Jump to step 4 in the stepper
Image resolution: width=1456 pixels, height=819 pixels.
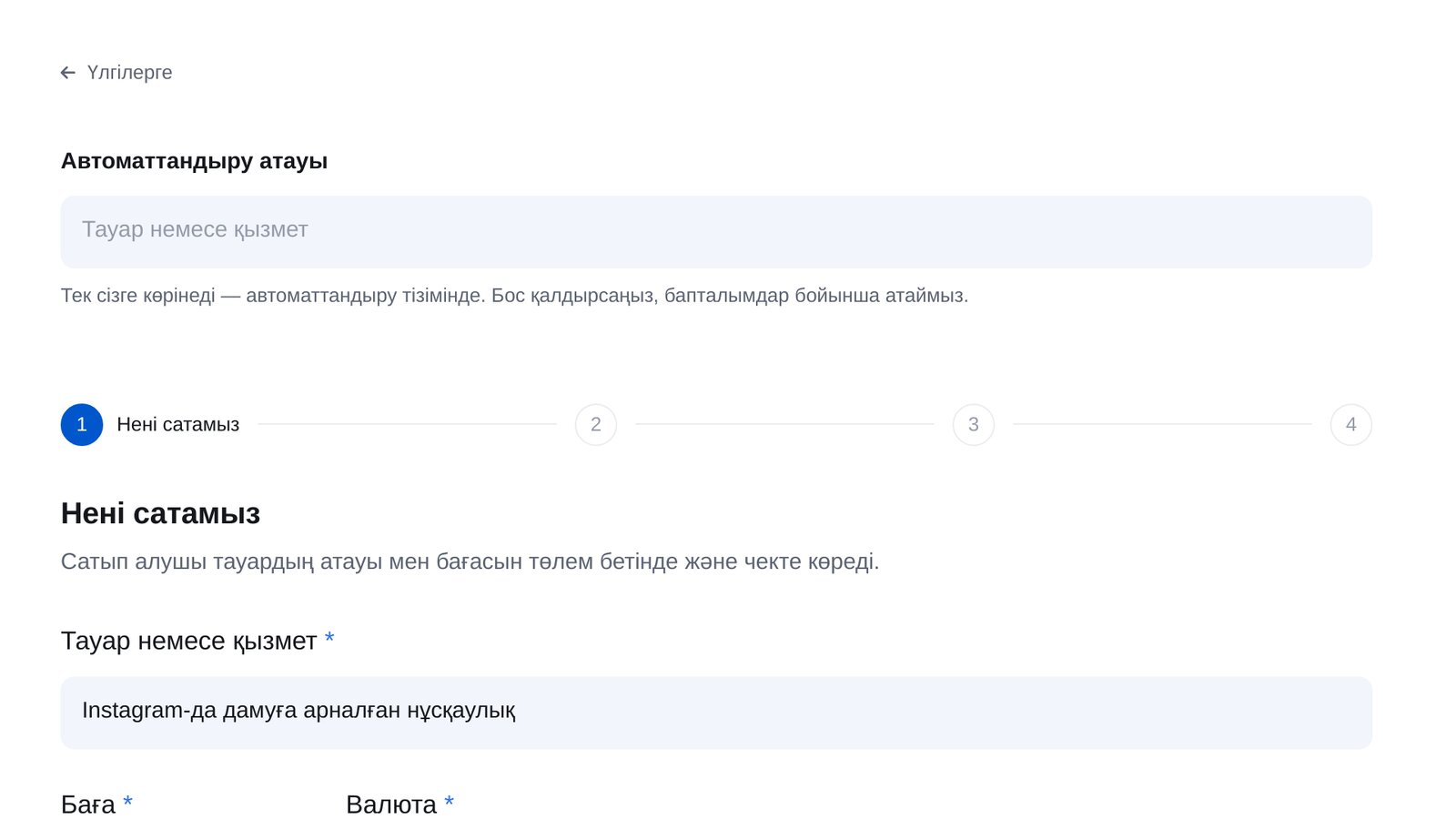(x=1351, y=425)
